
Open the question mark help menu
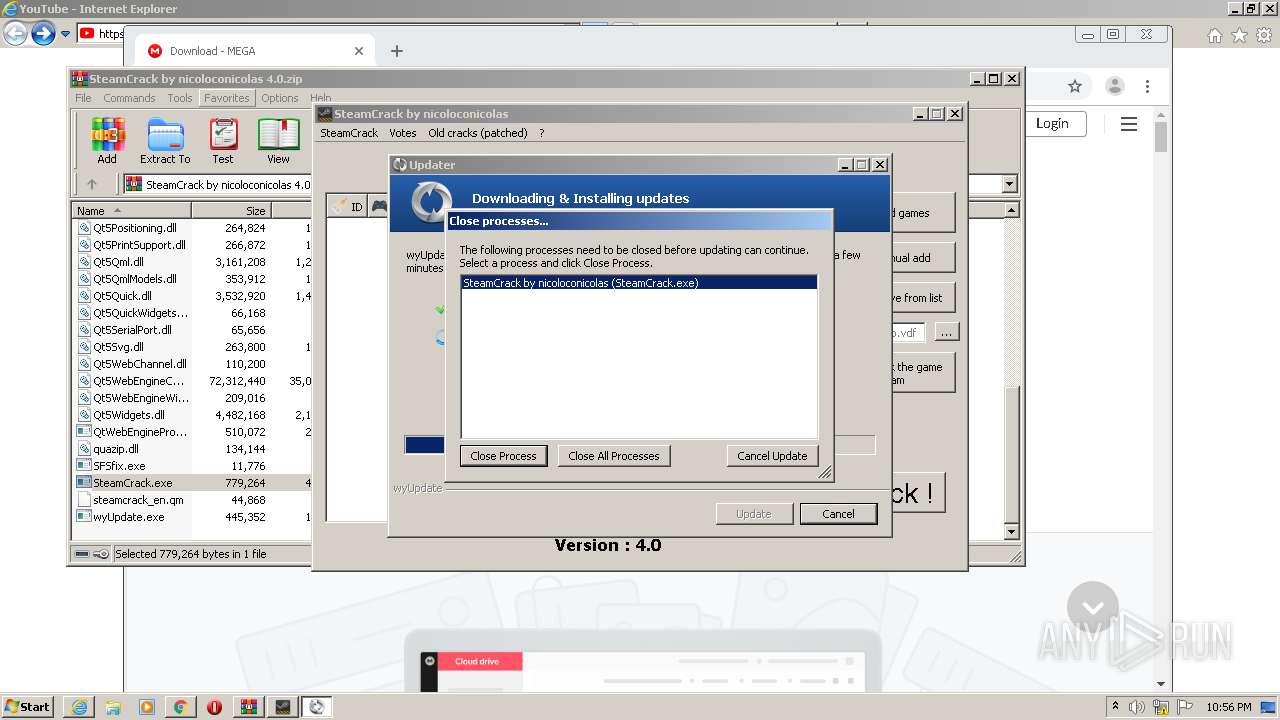point(542,133)
